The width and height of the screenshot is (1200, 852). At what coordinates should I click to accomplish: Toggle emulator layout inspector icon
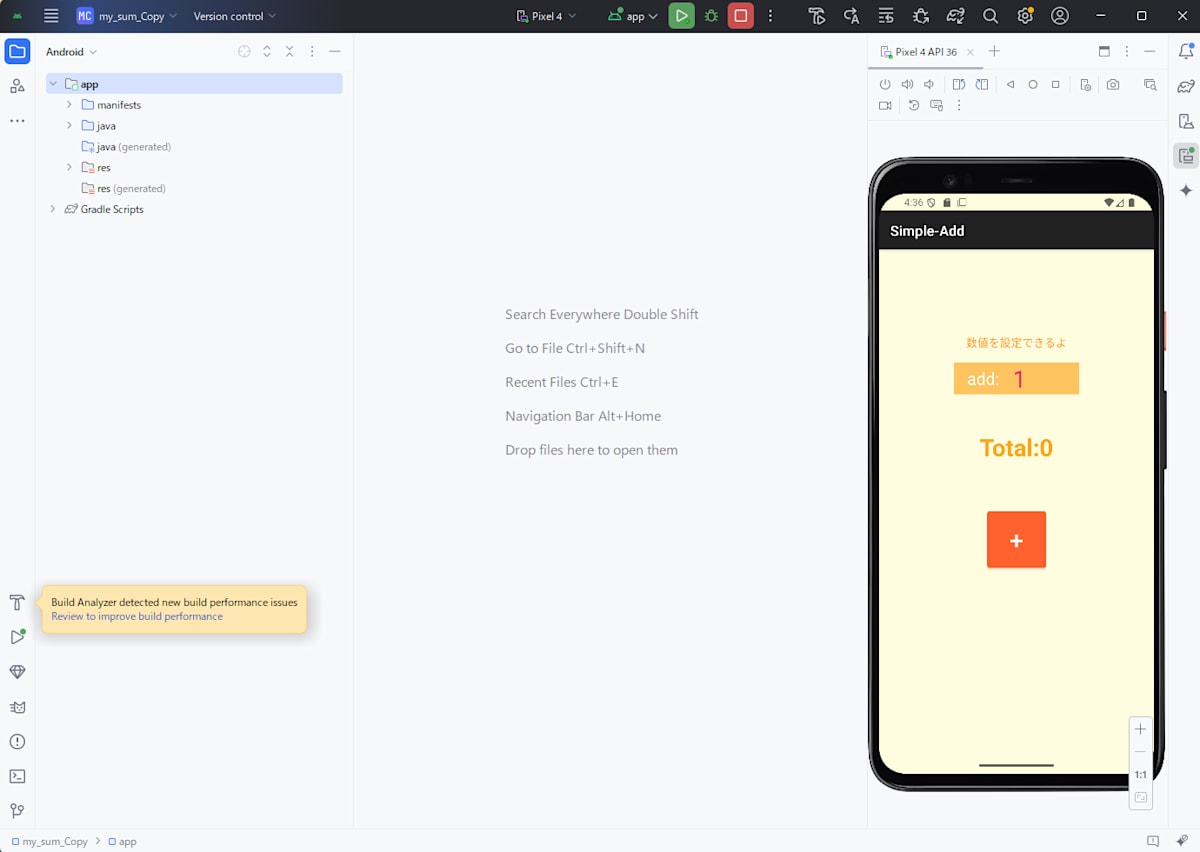tap(1150, 85)
